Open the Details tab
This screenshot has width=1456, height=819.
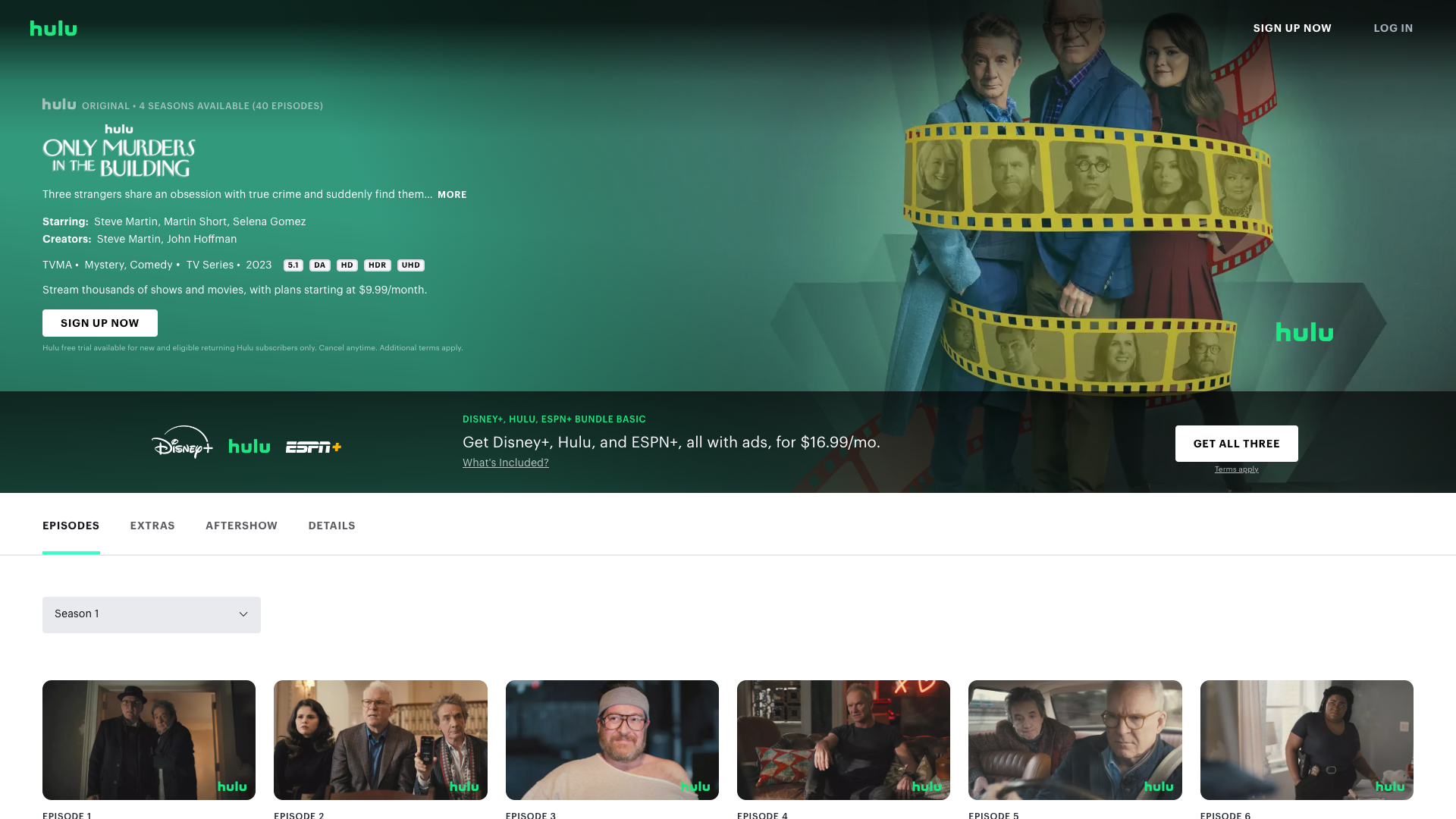pos(331,526)
